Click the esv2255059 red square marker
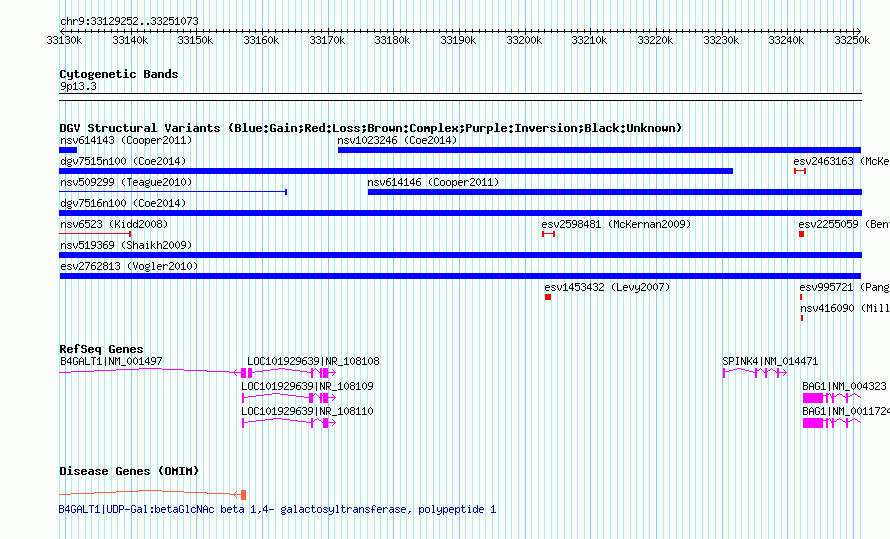The height and width of the screenshot is (539, 890). point(801,234)
